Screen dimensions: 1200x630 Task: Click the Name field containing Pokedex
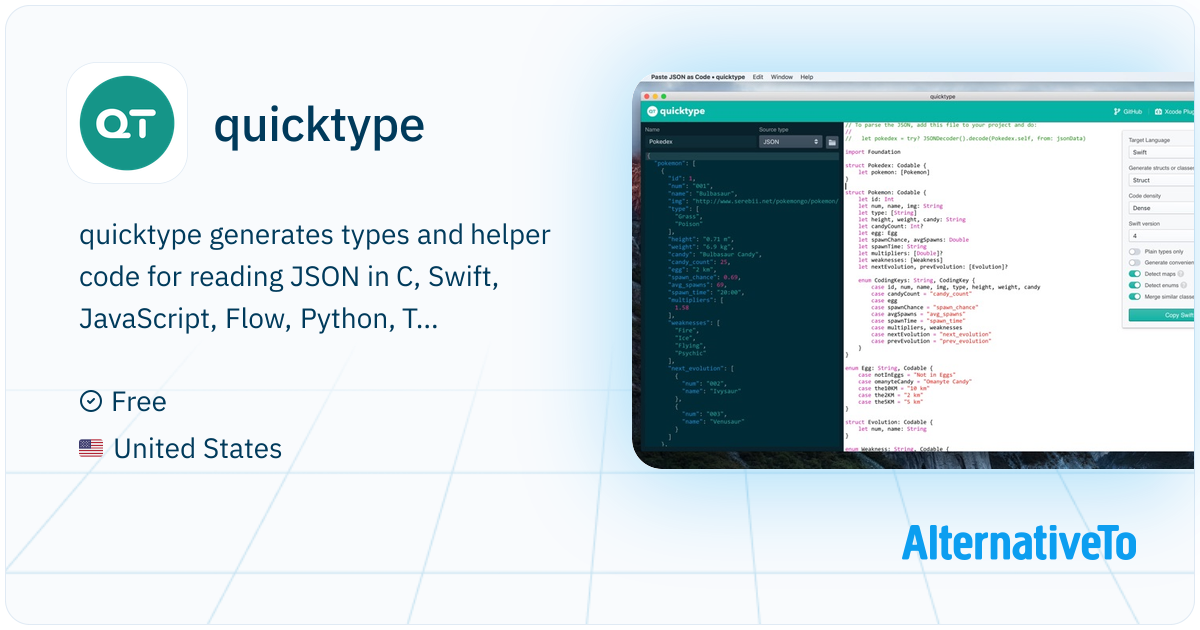pos(699,142)
